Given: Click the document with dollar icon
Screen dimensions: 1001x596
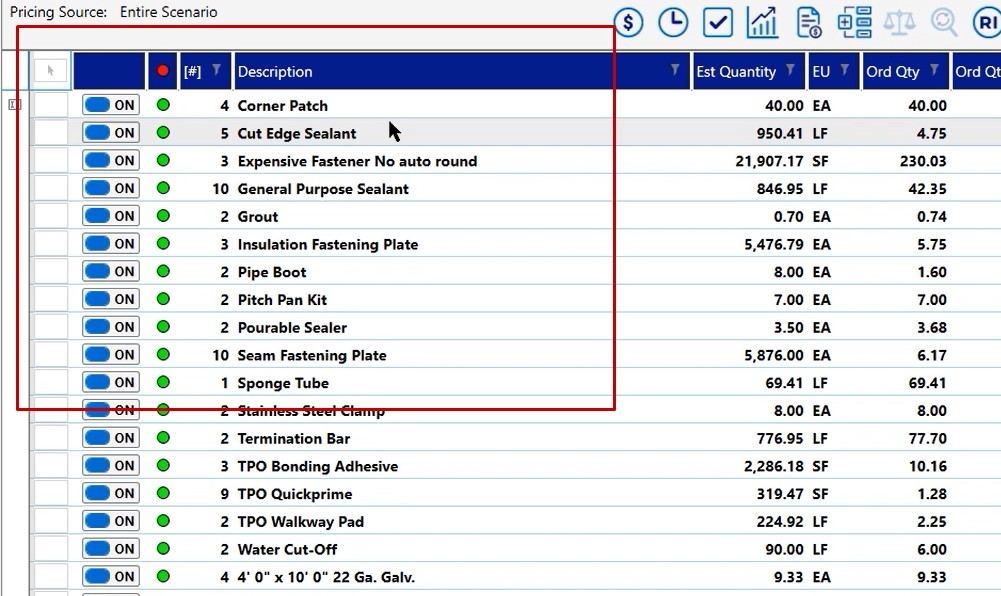Looking at the screenshot, I should point(809,22).
